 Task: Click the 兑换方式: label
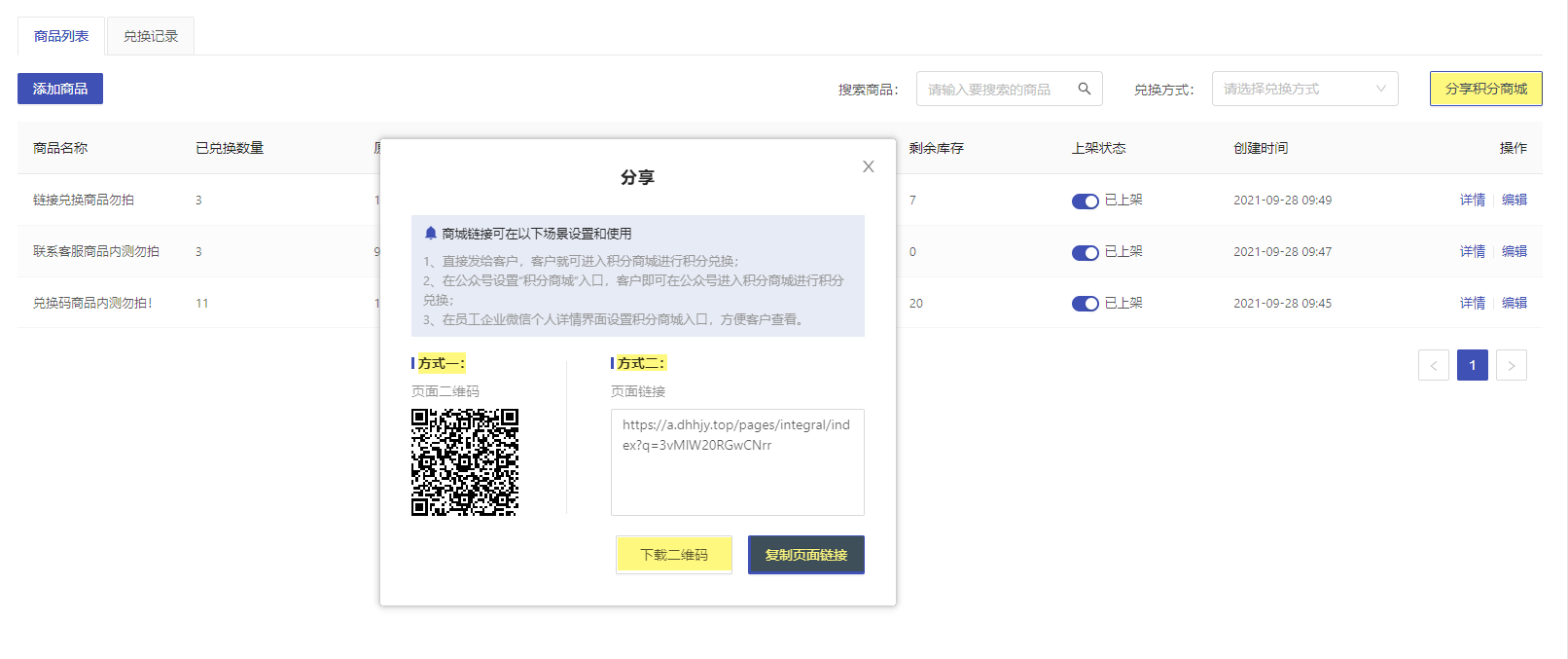[x=1164, y=90]
